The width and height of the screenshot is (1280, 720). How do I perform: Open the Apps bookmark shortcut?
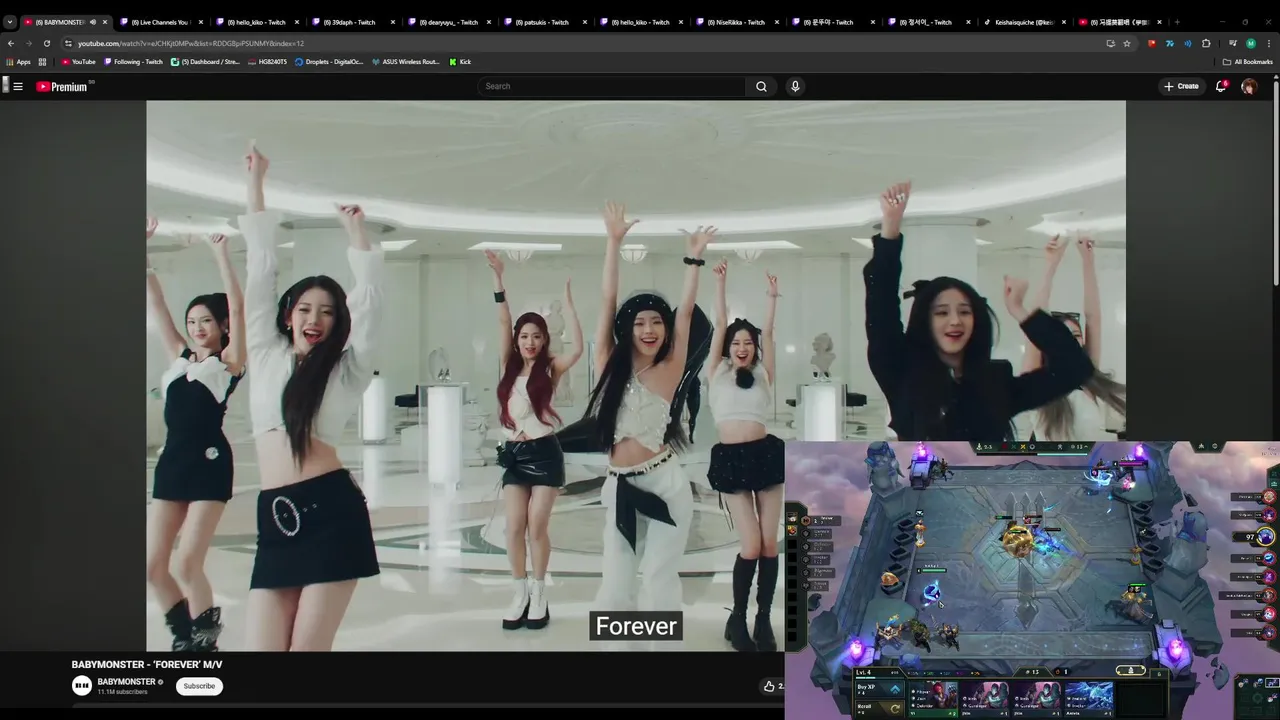click(18, 62)
